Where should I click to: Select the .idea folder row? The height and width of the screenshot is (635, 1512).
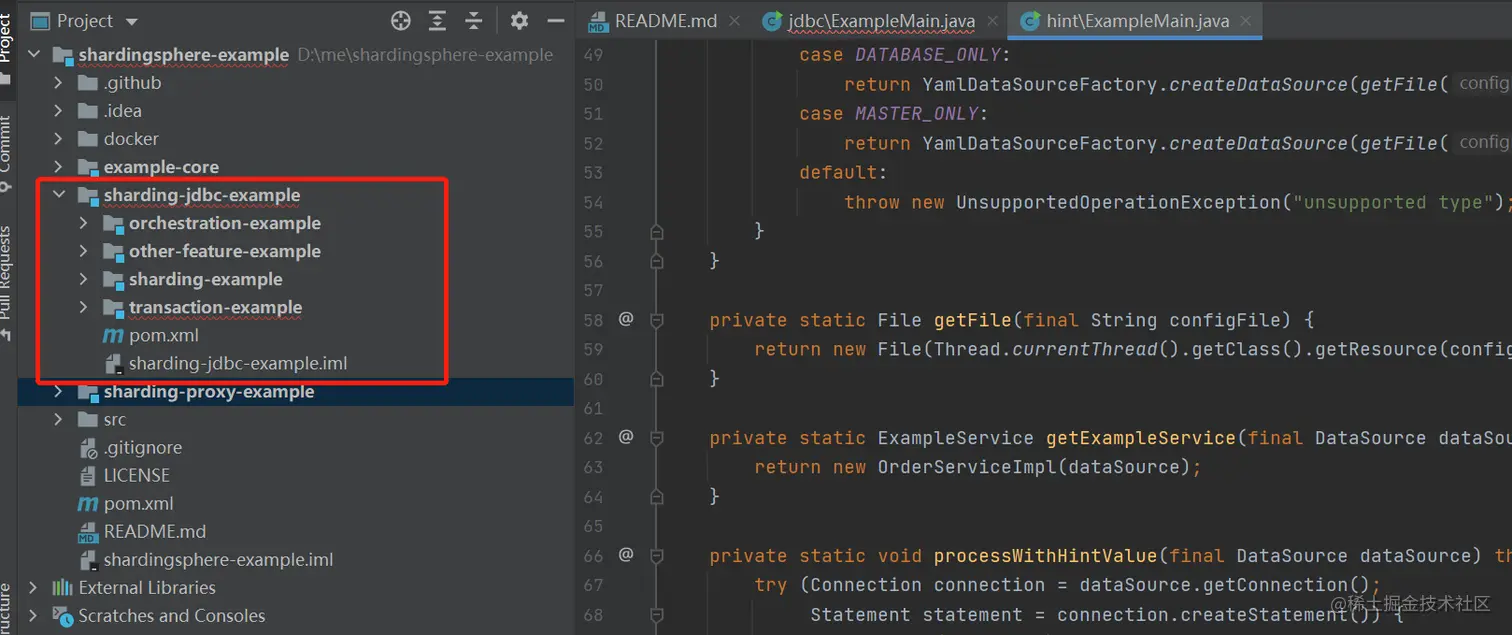click(295, 111)
